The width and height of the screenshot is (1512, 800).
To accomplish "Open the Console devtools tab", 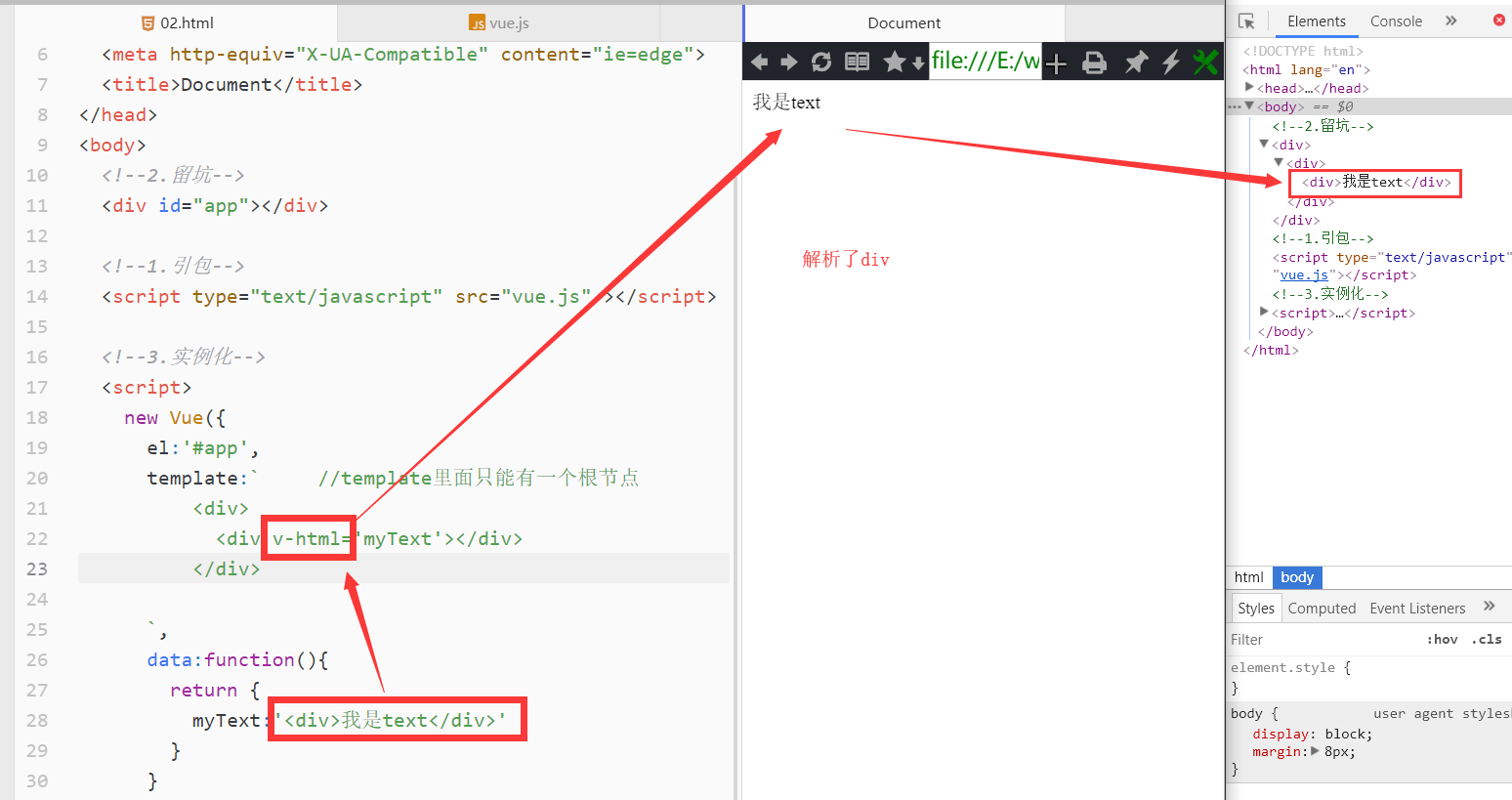I will pyautogui.click(x=1396, y=21).
